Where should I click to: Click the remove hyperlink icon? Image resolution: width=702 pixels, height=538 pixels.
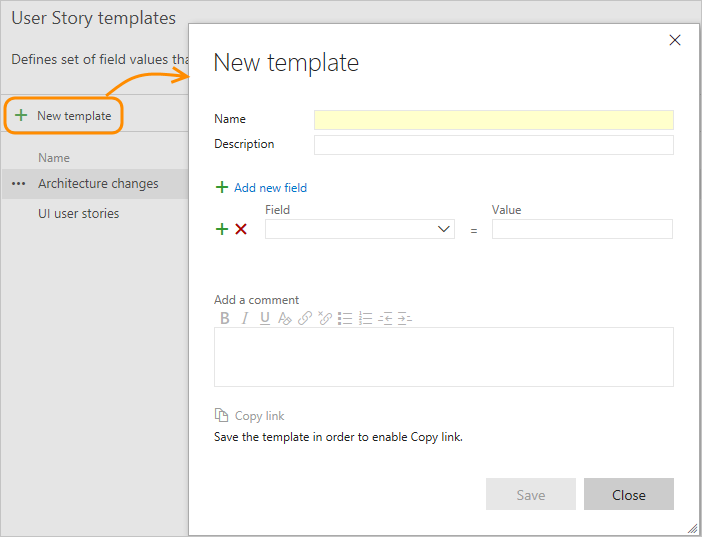(325, 318)
